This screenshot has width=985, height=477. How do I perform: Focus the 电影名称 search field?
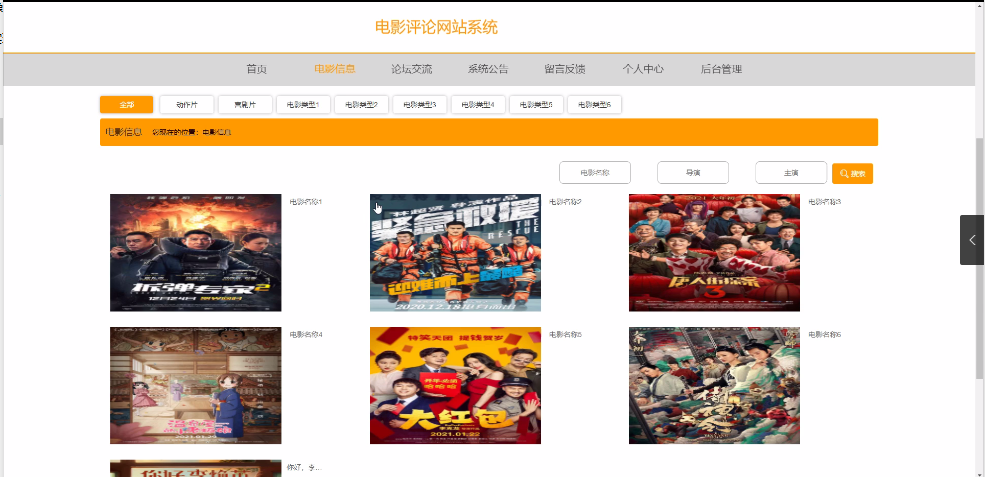(x=595, y=173)
